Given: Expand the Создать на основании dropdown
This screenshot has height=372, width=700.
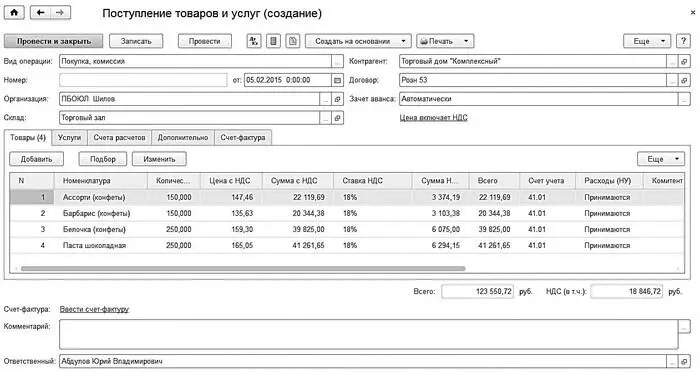Looking at the screenshot, I should (358, 41).
